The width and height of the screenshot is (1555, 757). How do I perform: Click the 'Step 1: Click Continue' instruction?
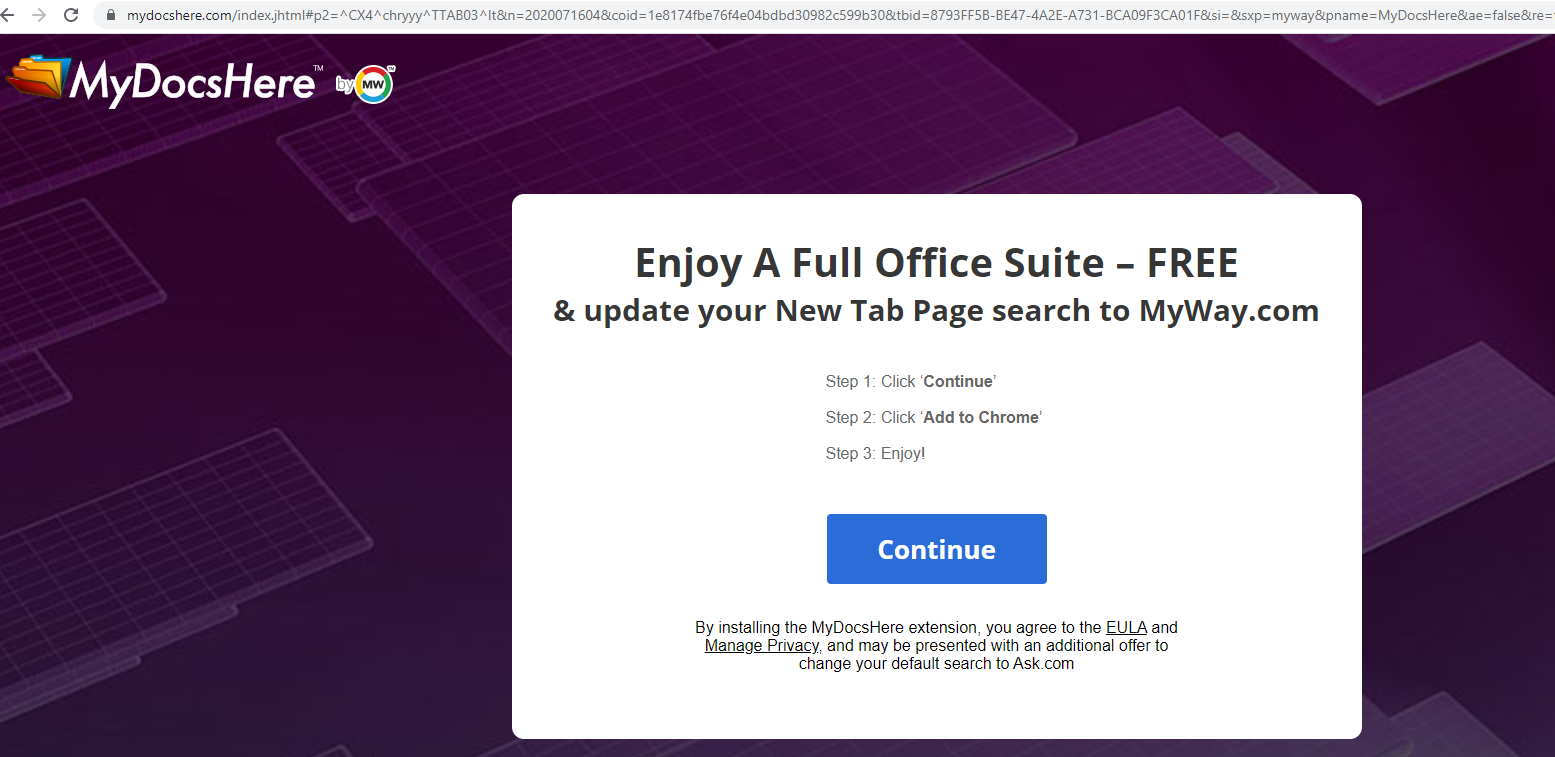coord(911,382)
